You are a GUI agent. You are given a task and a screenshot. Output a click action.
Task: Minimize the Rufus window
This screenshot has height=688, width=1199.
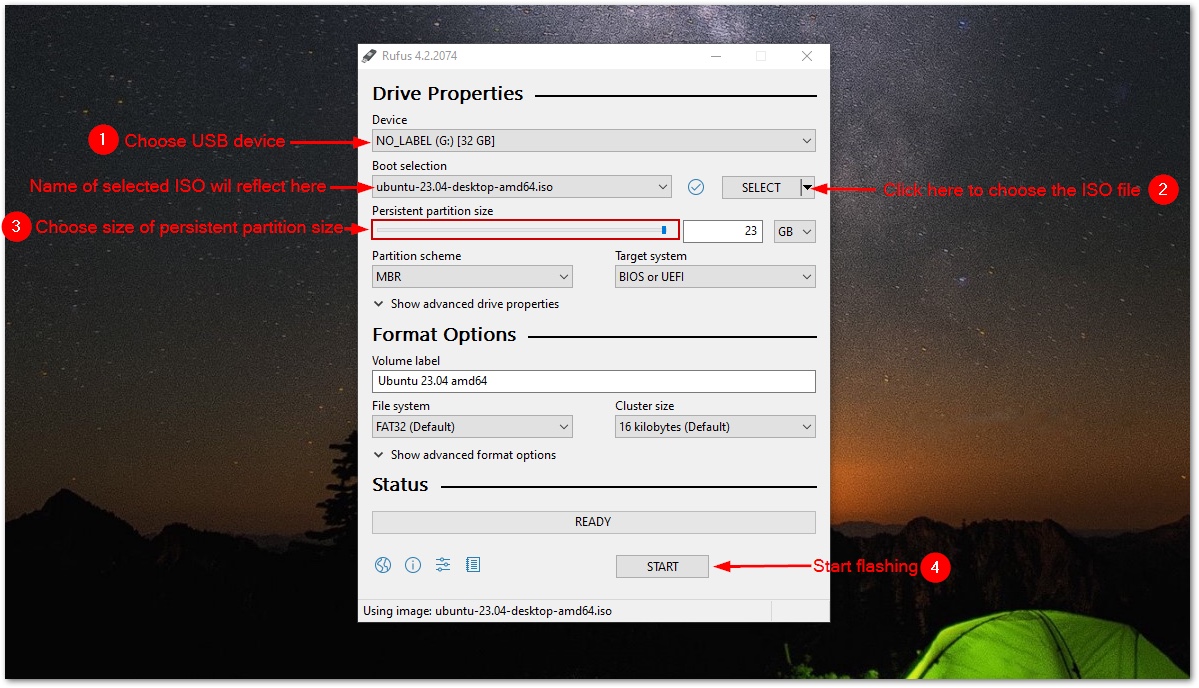click(x=716, y=56)
